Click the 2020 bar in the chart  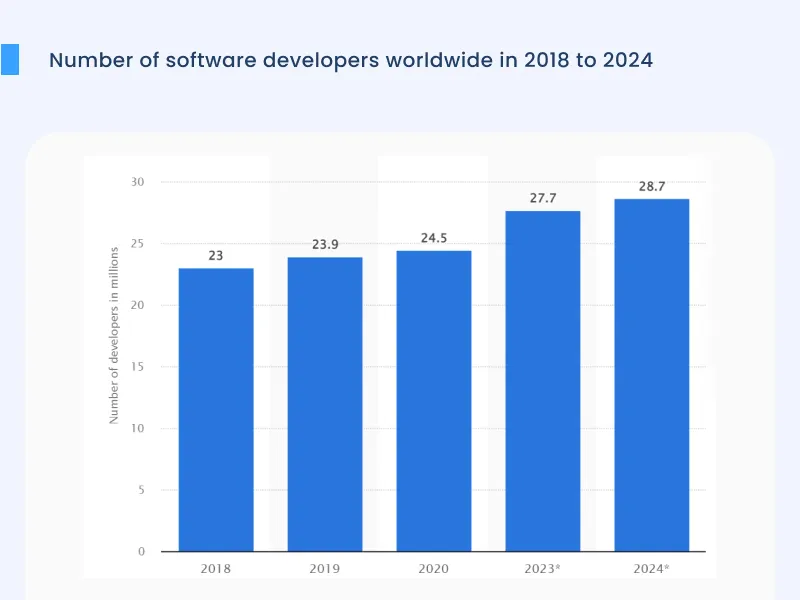coord(436,398)
